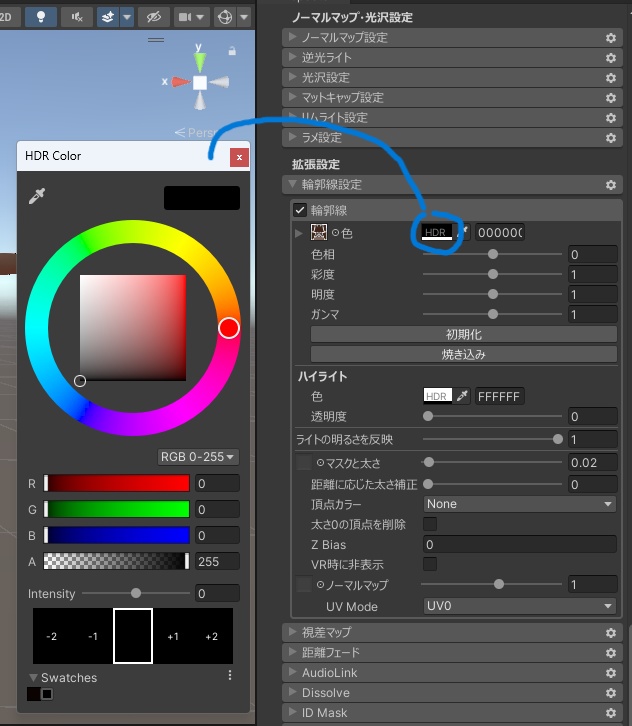
Task: Open gear settings for ラメ設定
Action: coord(611,138)
